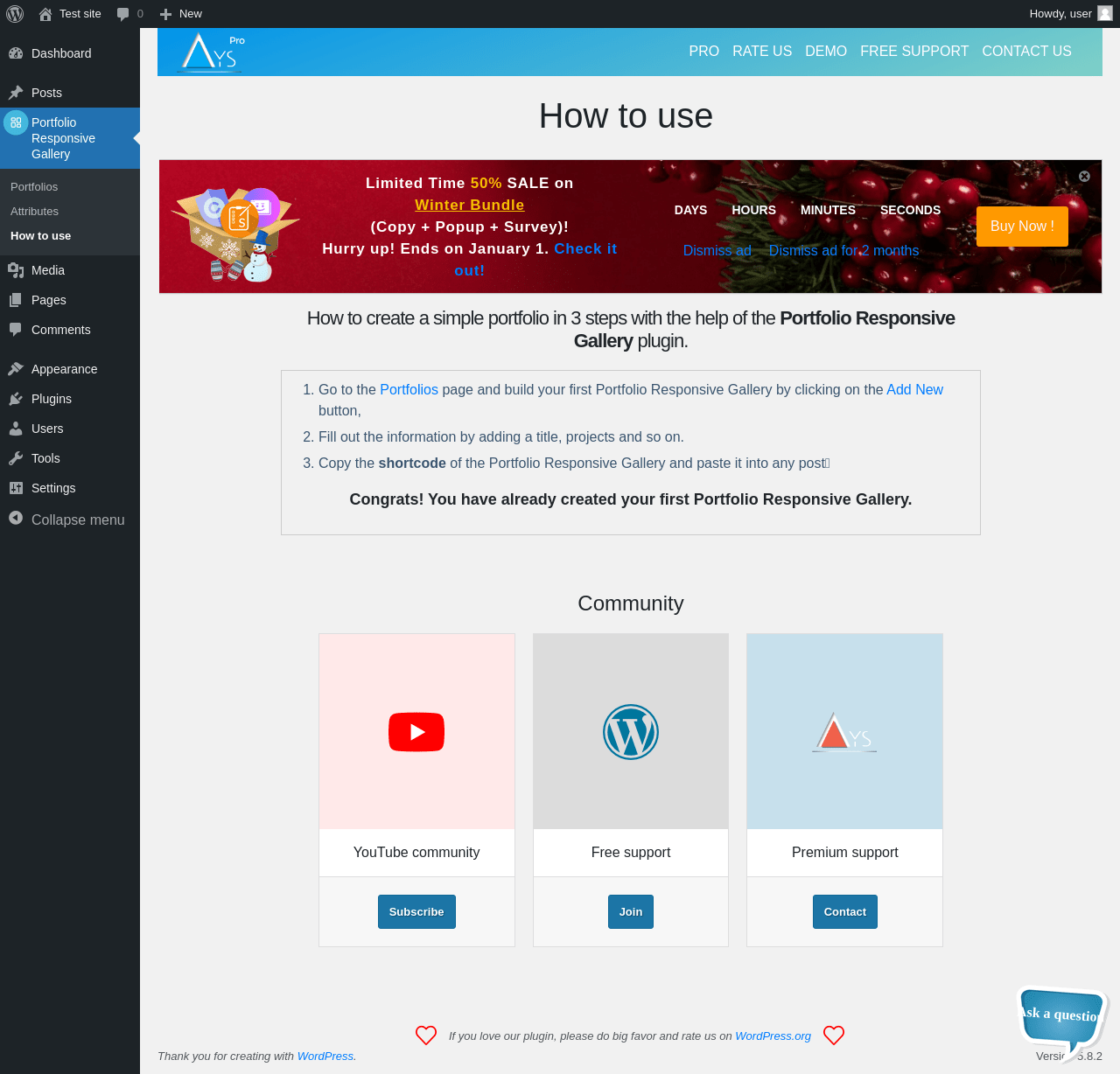Image resolution: width=1120 pixels, height=1074 pixels.
Task: Click the Subscribe button
Action: [x=416, y=911]
